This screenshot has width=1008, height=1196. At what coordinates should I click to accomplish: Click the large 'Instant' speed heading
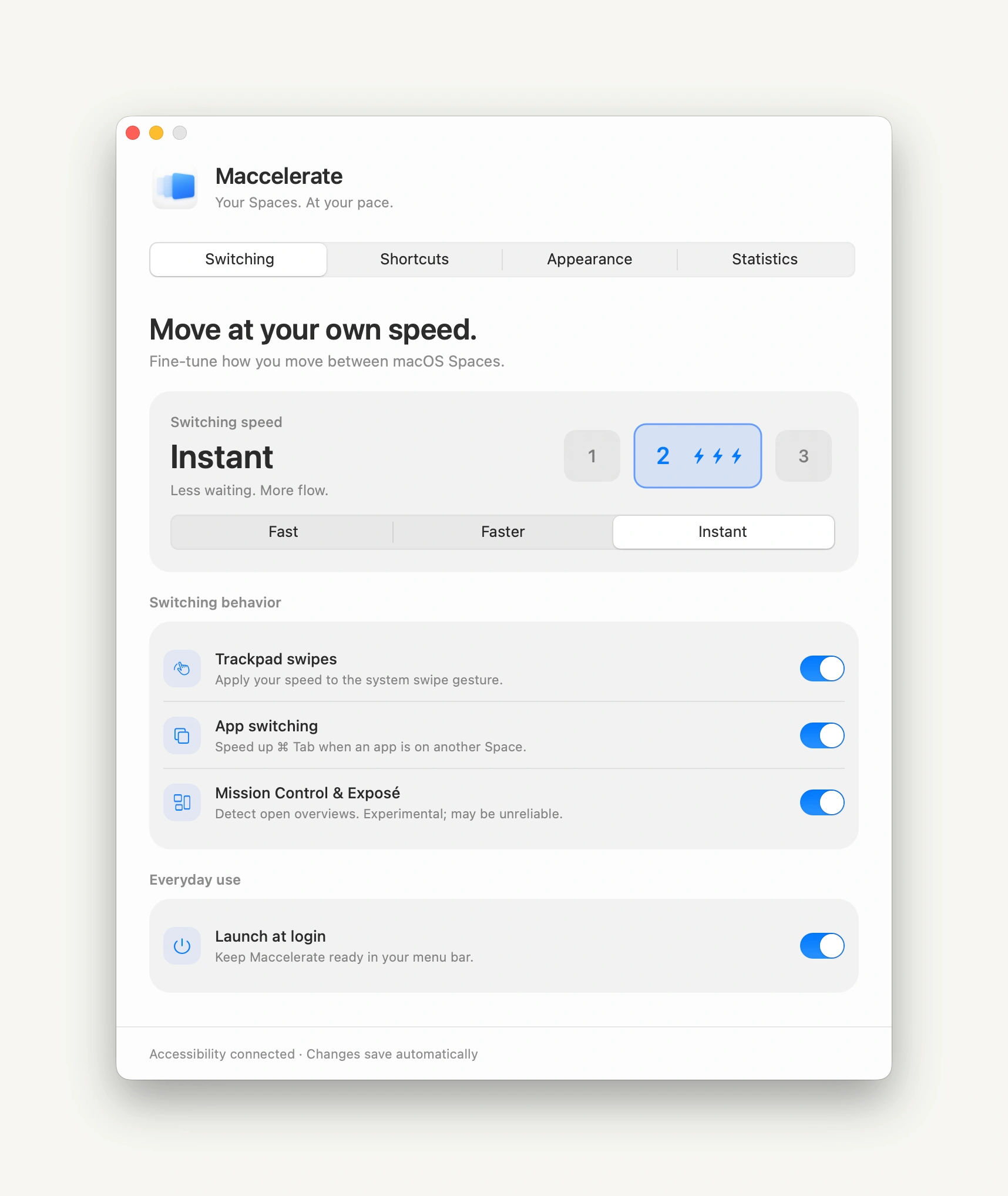click(x=222, y=457)
